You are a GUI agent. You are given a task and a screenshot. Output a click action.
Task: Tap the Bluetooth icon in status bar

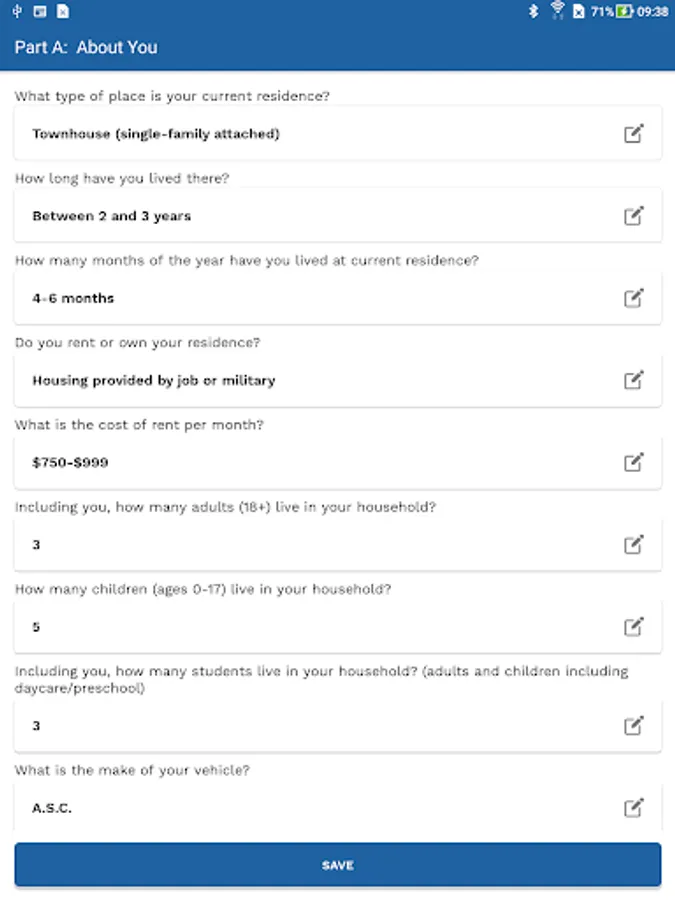click(534, 12)
